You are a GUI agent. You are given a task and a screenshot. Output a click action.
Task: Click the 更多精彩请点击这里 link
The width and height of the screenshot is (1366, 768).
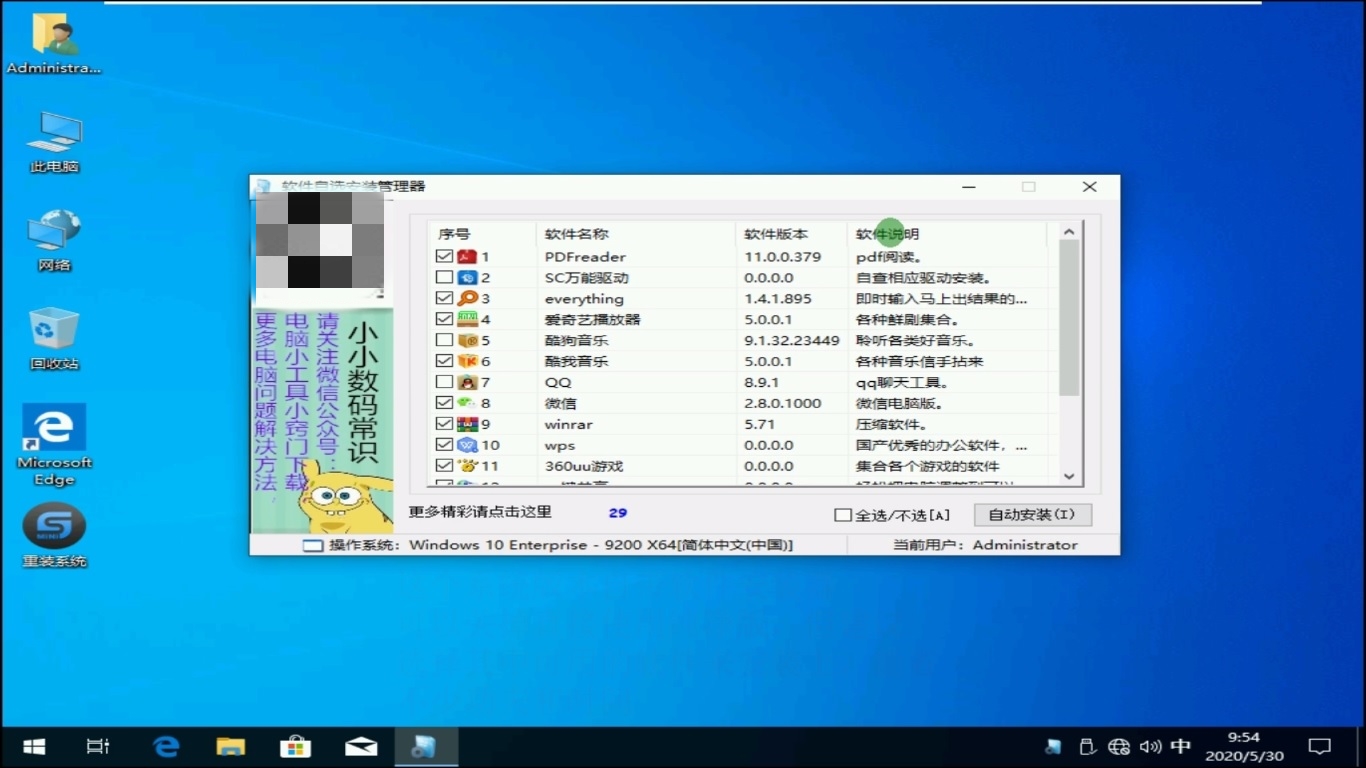(483, 511)
